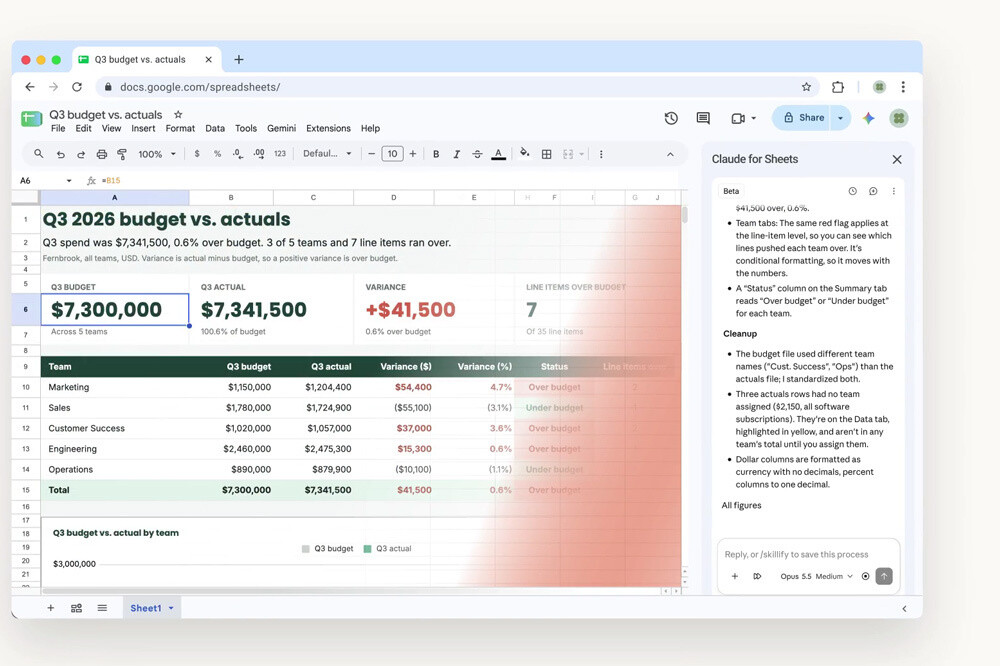Start a new chat in Claude panel
This screenshot has width=1000, height=666.
(873, 191)
